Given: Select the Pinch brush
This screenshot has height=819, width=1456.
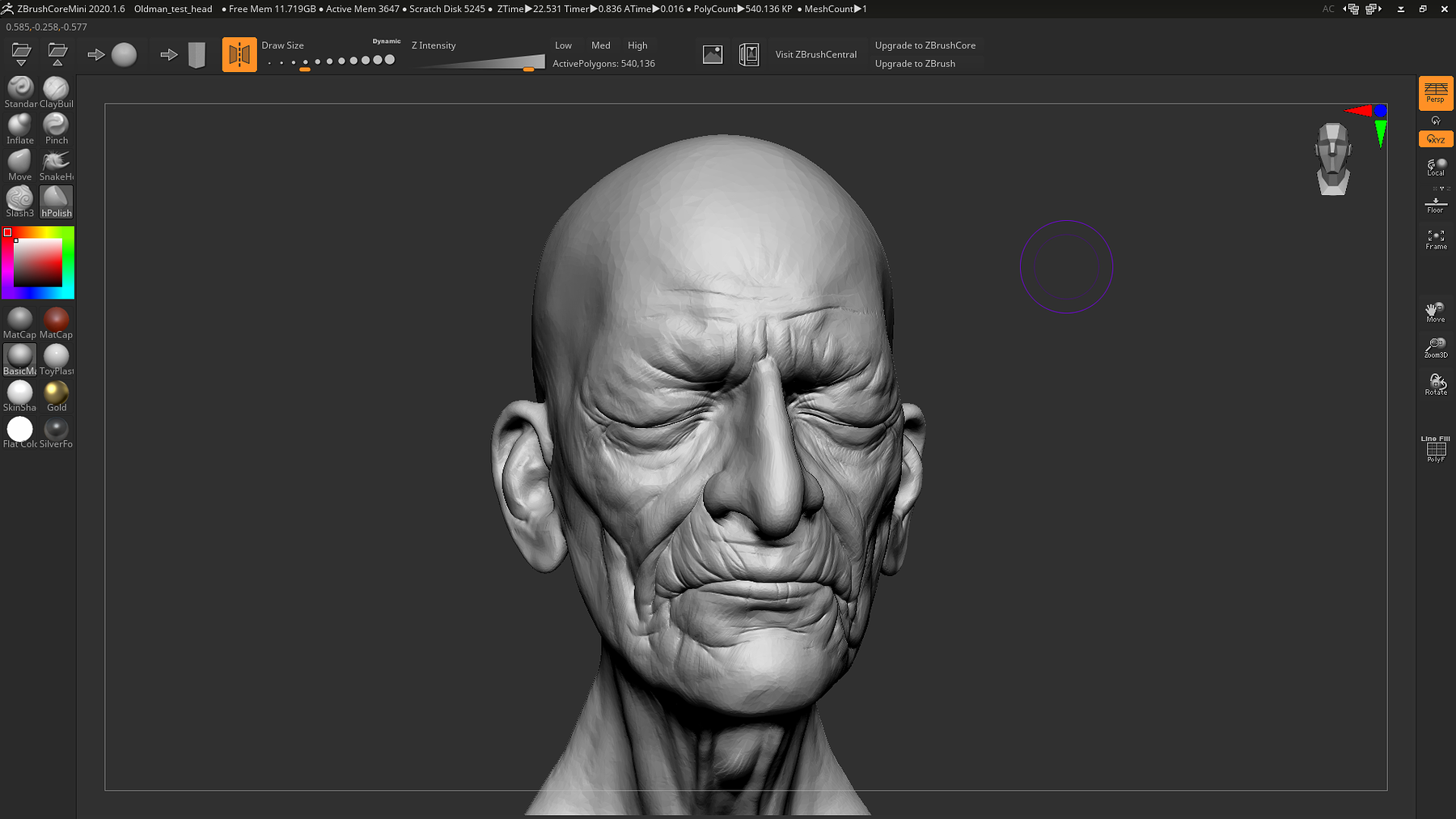Looking at the screenshot, I should click(56, 124).
